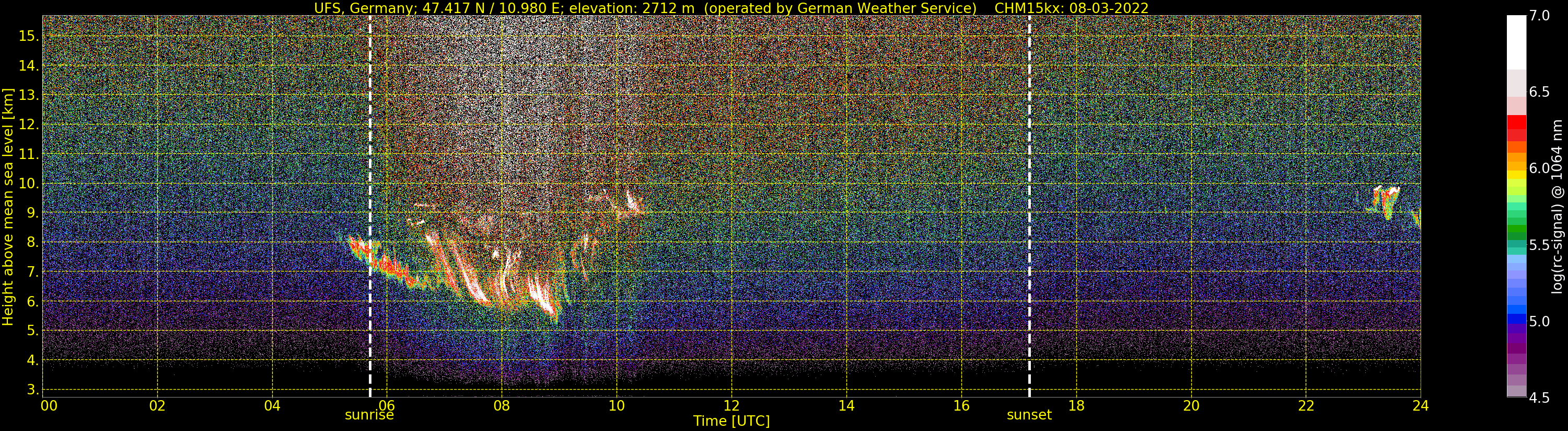This screenshot has height=431, width=1568.
Task: Click the "sunset" label below the time axis
Action: [x=1029, y=415]
